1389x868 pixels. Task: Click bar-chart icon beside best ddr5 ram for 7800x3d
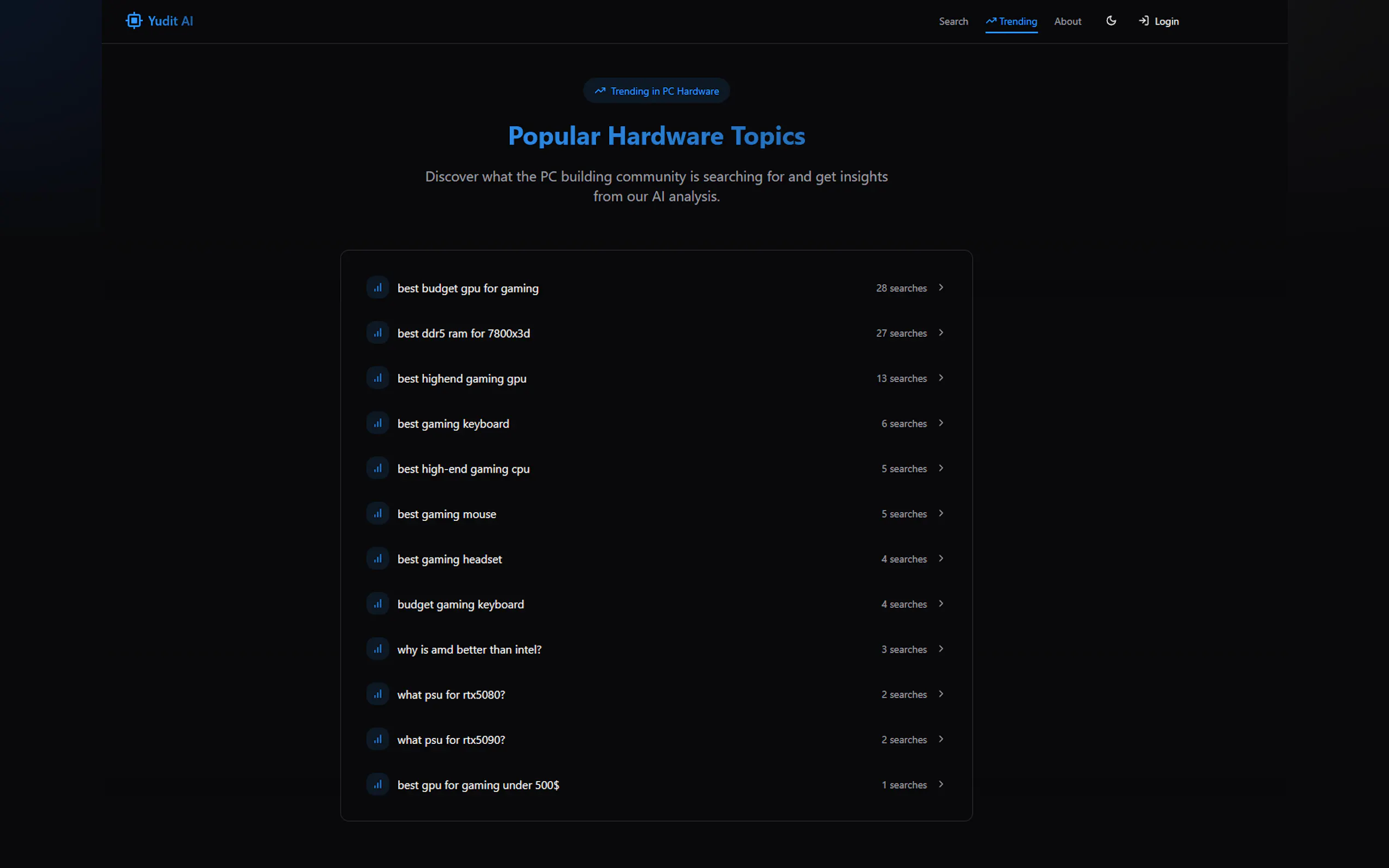tap(378, 333)
